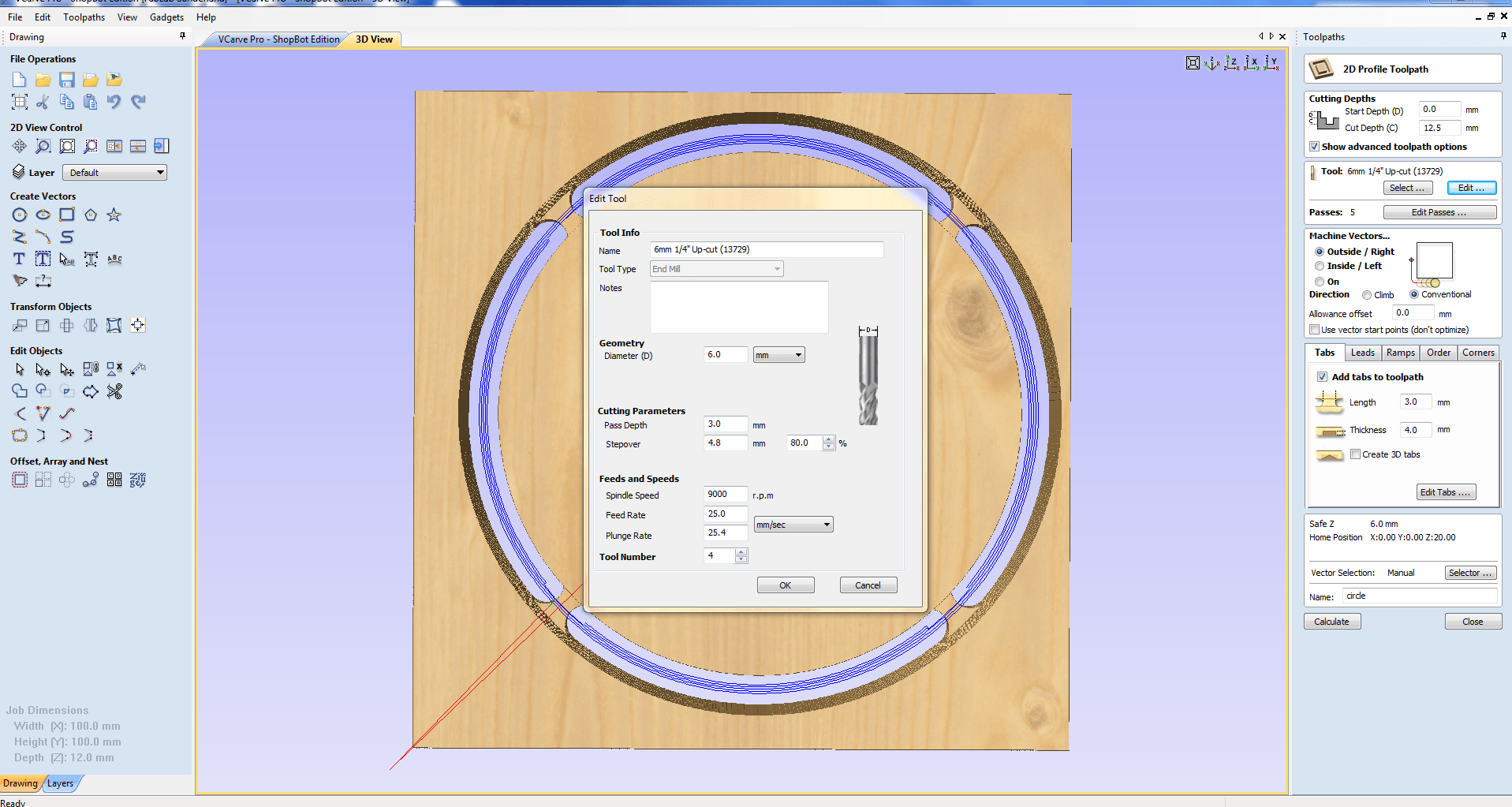Open the Offset vectors tool
Screen dimensions: 1512x807
pyautogui.click(x=19, y=480)
